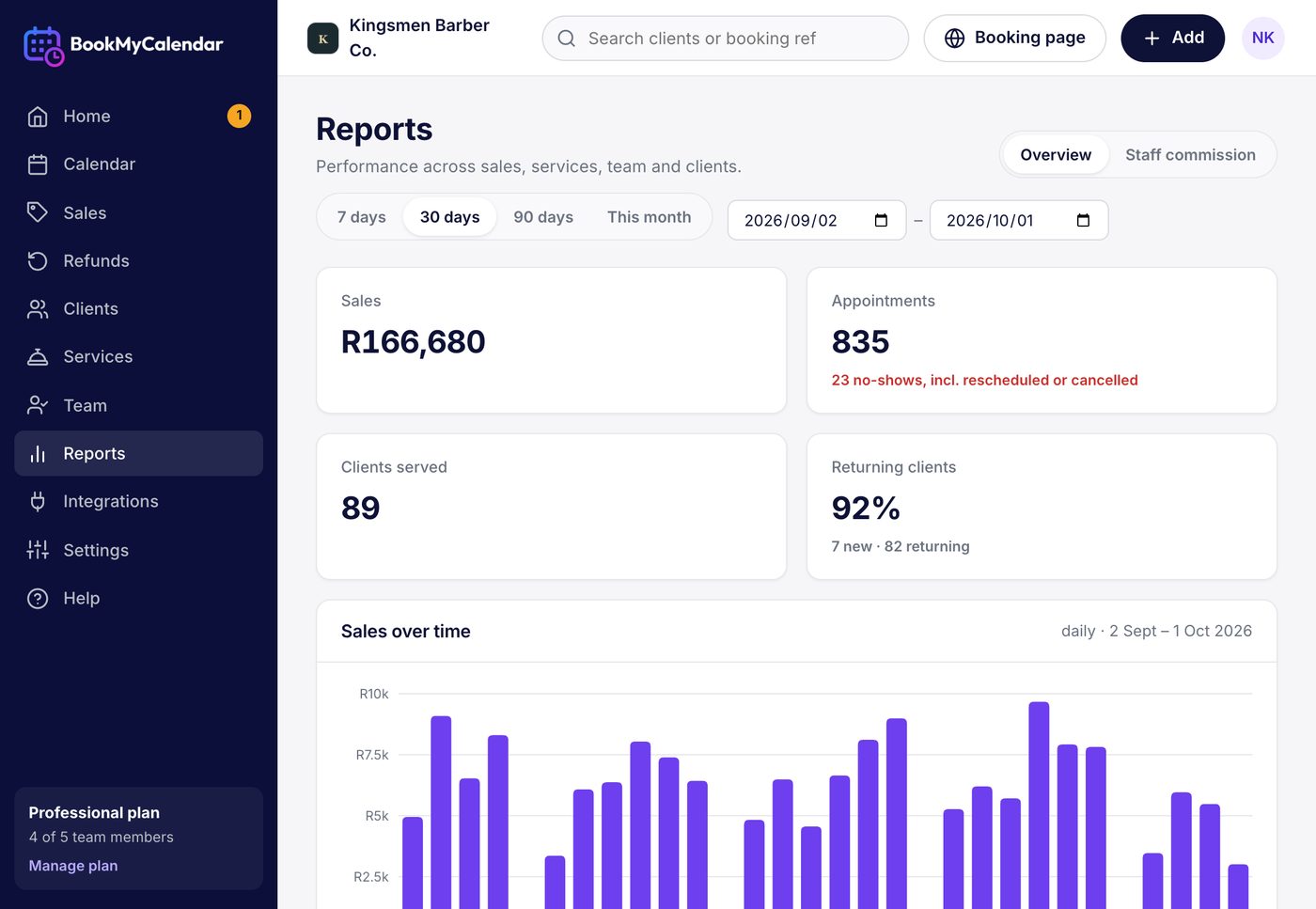Screen dimensions: 1316x909
Task: Click the Kingsmen Barber Co. logo
Action: (322, 39)
